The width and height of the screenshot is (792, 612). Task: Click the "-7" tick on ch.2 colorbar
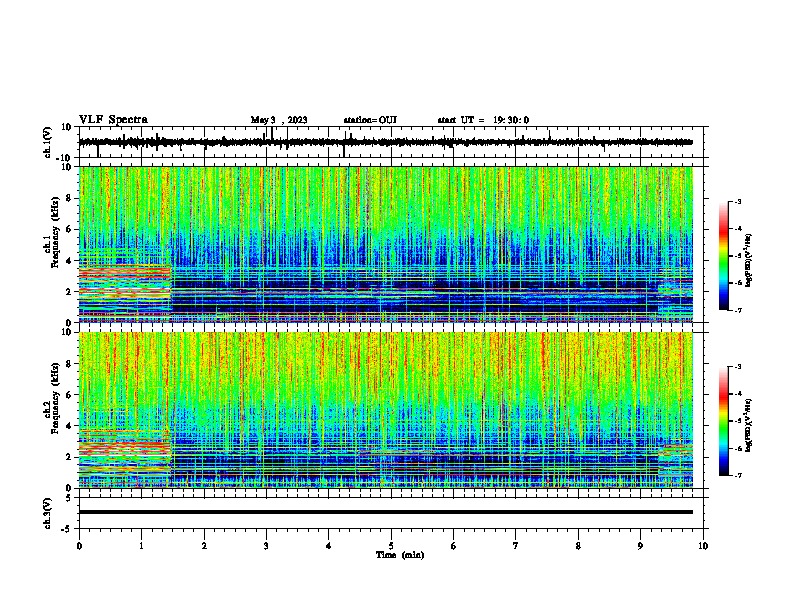tap(737, 475)
